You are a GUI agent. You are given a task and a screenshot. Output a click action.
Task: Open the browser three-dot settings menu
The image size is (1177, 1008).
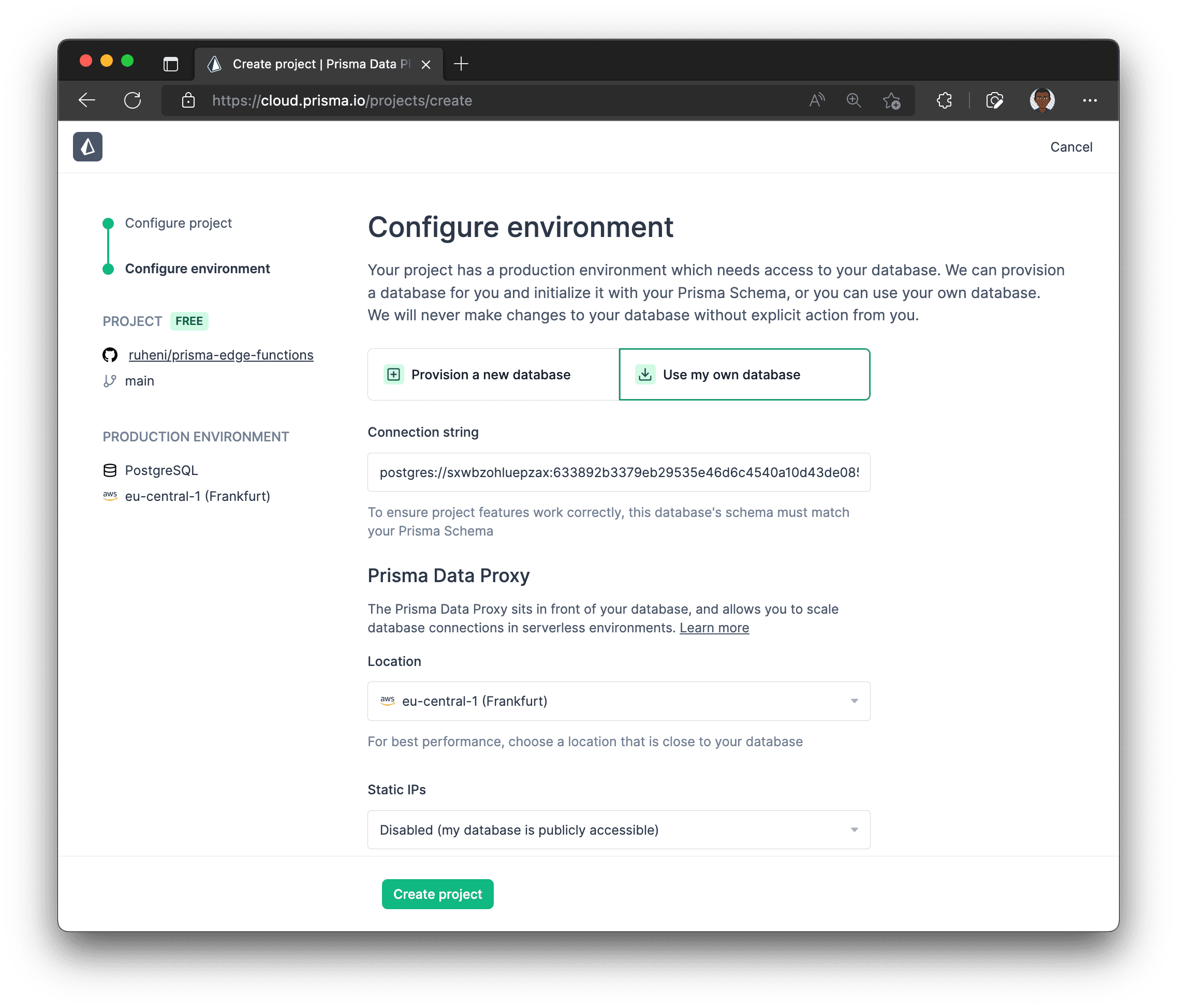point(1090,100)
